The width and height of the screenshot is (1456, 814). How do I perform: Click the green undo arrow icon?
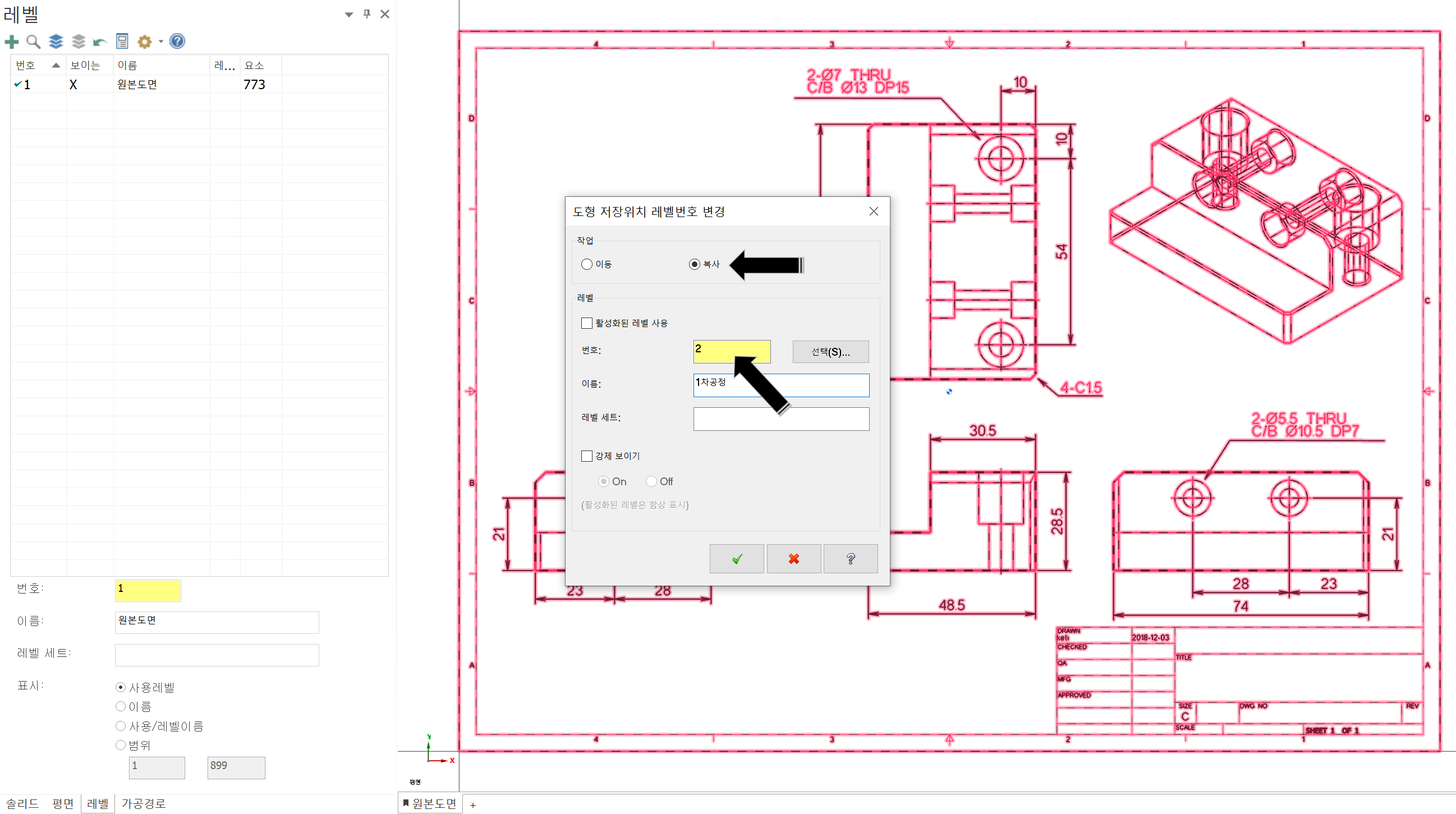99,42
